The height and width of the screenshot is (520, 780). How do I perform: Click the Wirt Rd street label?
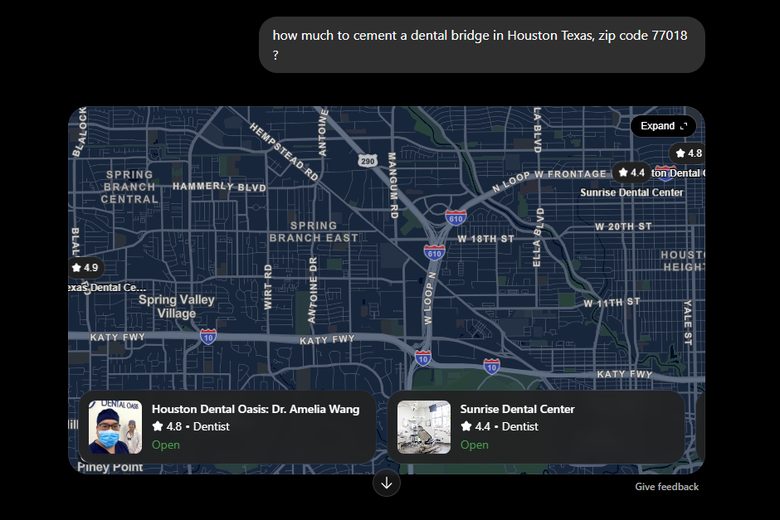[x=268, y=287]
